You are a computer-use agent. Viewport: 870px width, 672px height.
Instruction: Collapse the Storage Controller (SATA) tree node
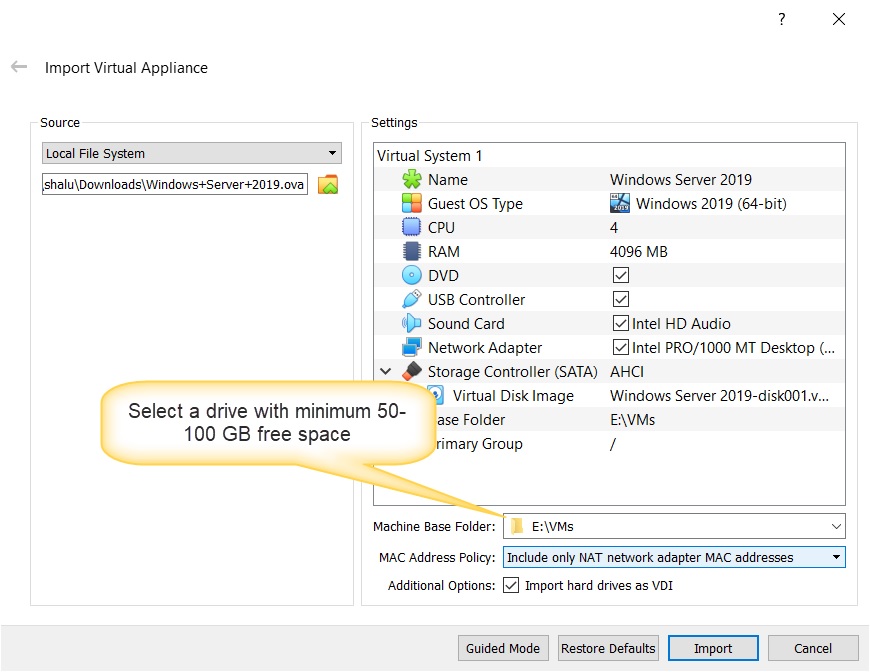pos(386,371)
